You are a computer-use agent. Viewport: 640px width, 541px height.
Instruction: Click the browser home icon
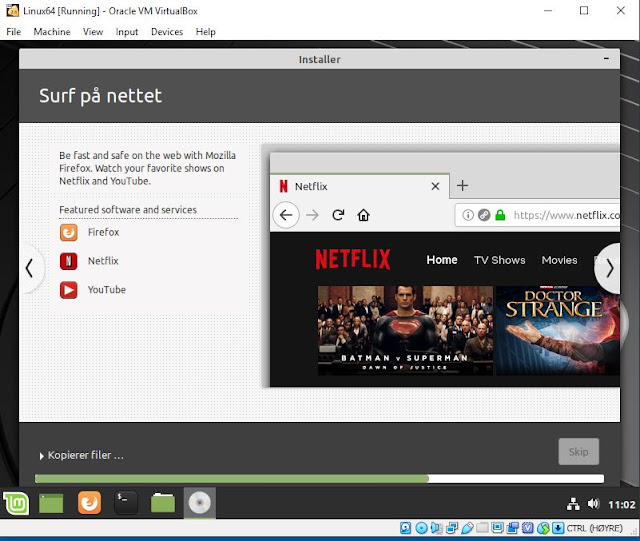point(363,215)
